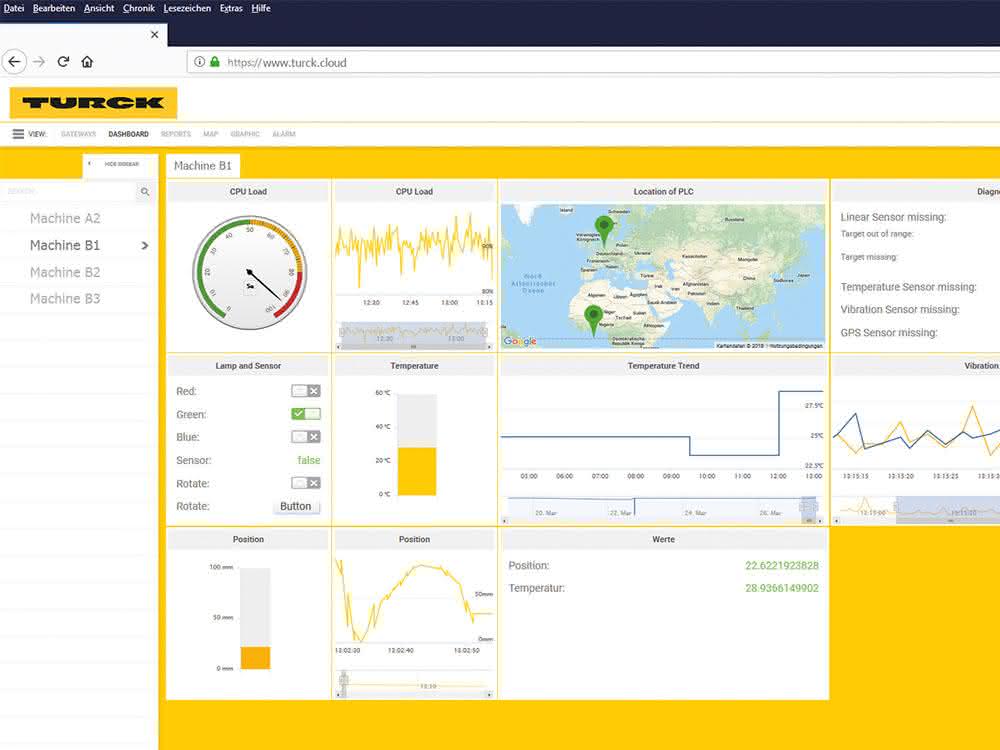Click the Position value 22.6221923828
The image size is (1000, 750).
coord(781,566)
